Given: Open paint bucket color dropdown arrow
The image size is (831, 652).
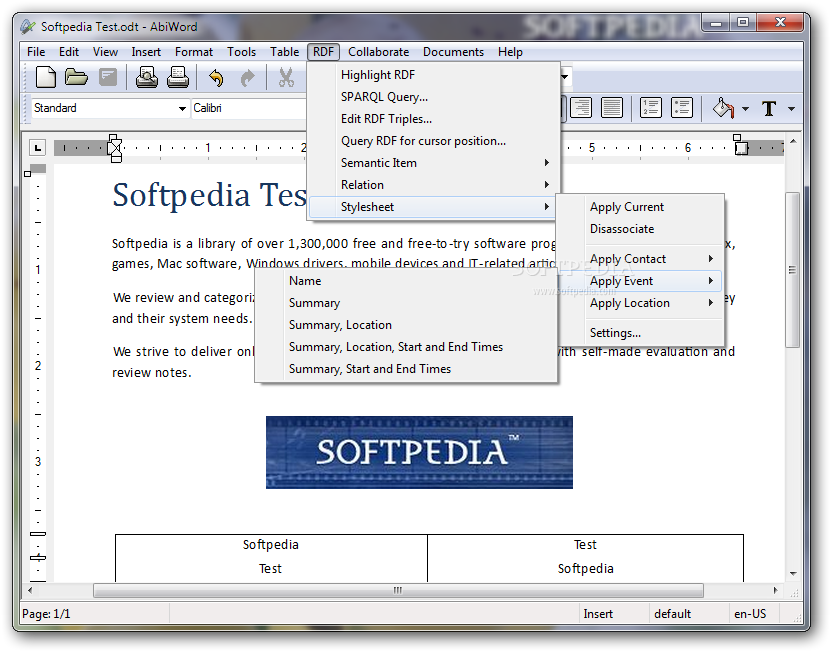Looking at the screenshot, I should point(745,109).
